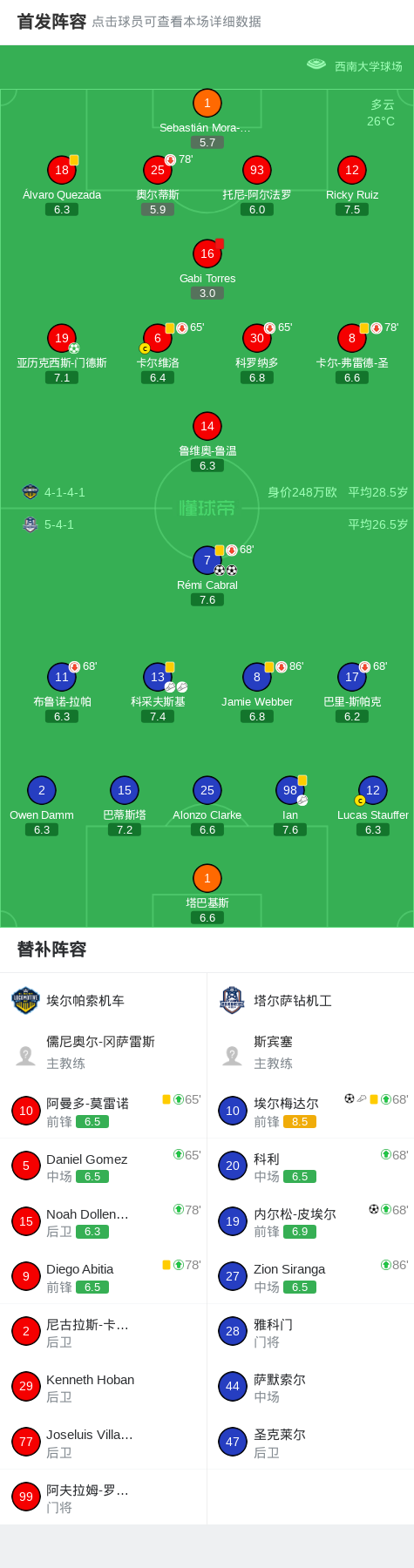Tap Álvaro Quezada 6.3 rating badge
Viewport: 414px width, 1568px height.
click(62, 210)
